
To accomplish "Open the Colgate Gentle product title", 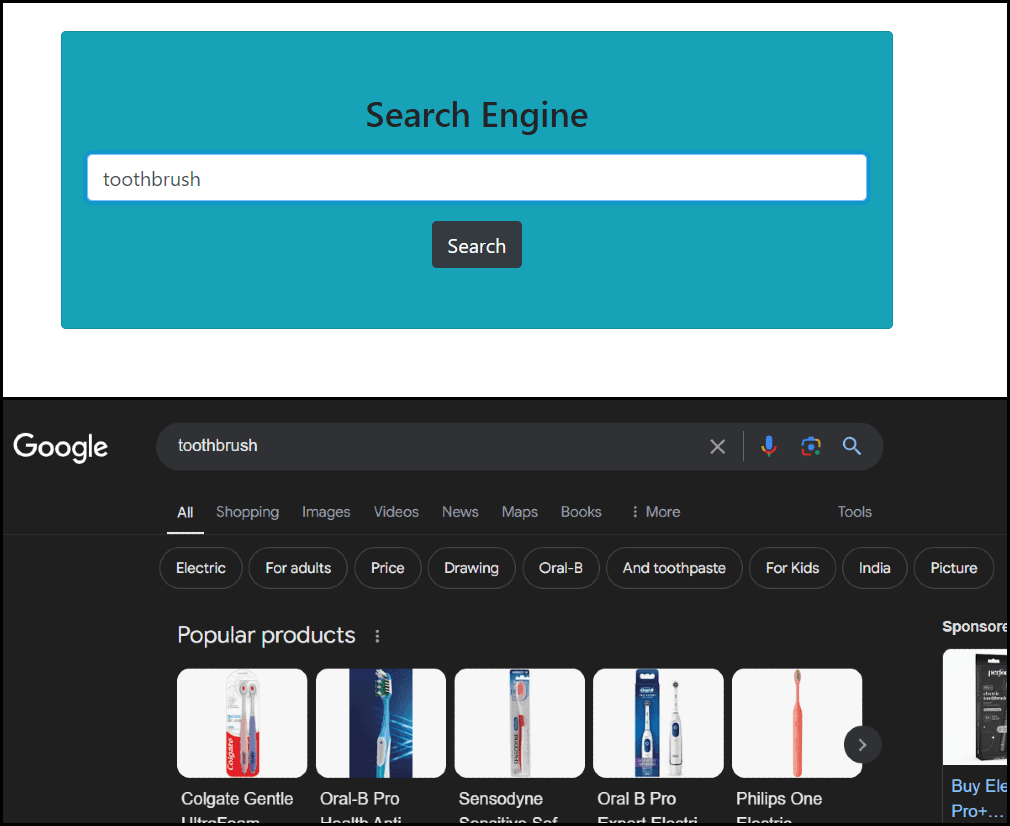I will coord(237,809).
